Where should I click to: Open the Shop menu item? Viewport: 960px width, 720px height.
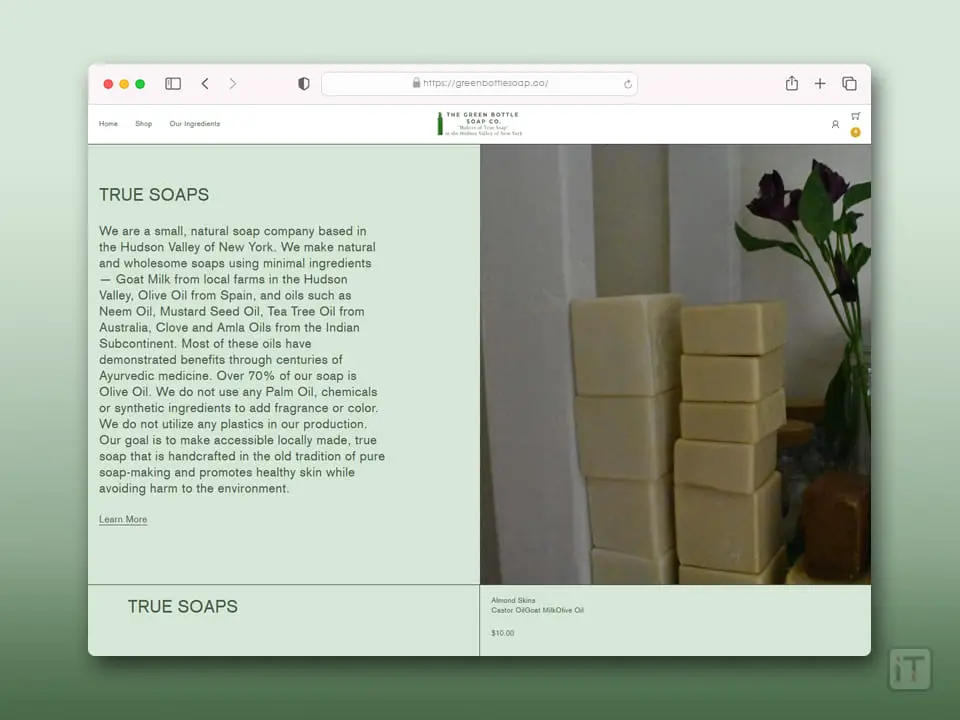[x=144, y=124]
